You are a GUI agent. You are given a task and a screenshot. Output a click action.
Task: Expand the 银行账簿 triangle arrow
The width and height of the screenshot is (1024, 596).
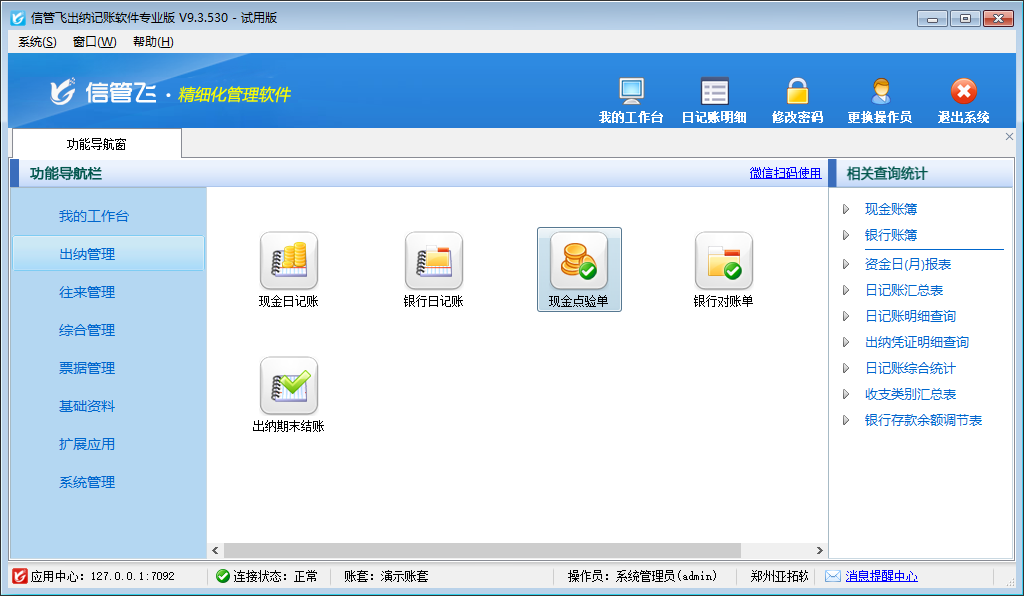[x=846, y=235]
